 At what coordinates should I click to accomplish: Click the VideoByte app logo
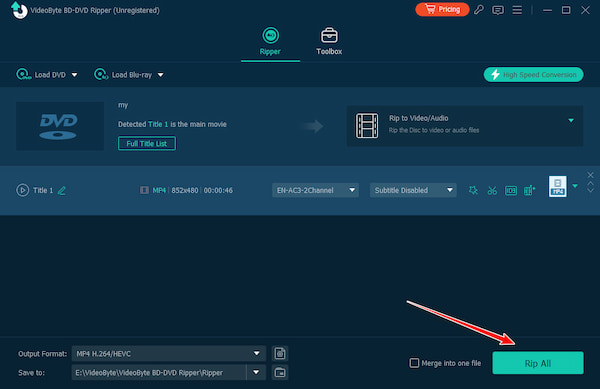19,10
